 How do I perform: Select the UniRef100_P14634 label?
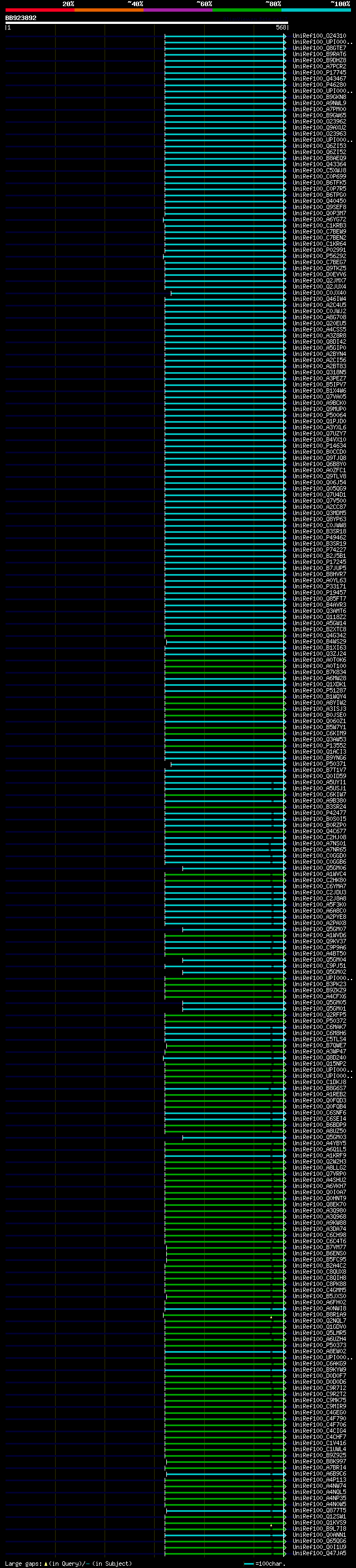[319, 446]
